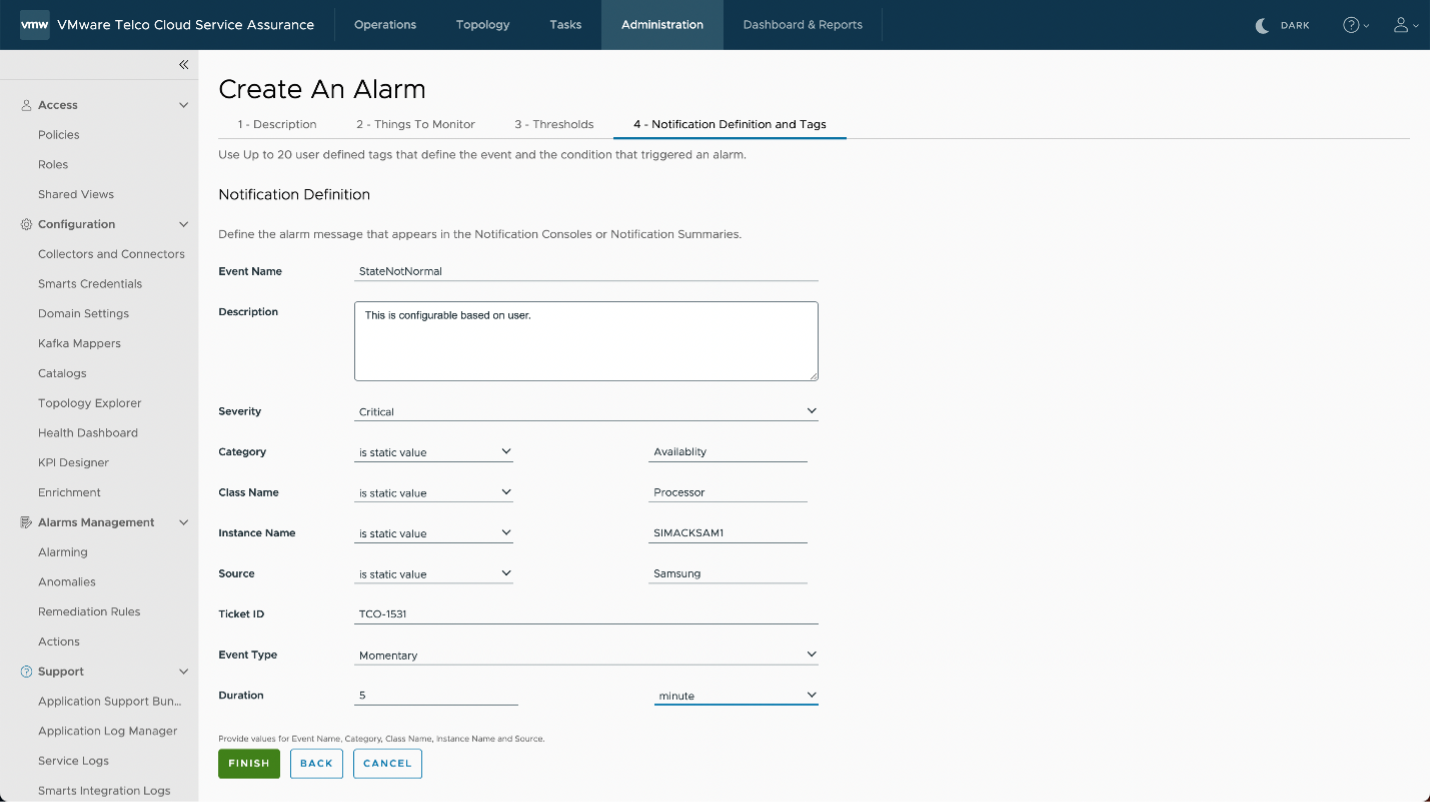Click the Class Name value field Processor

point(728,493)
